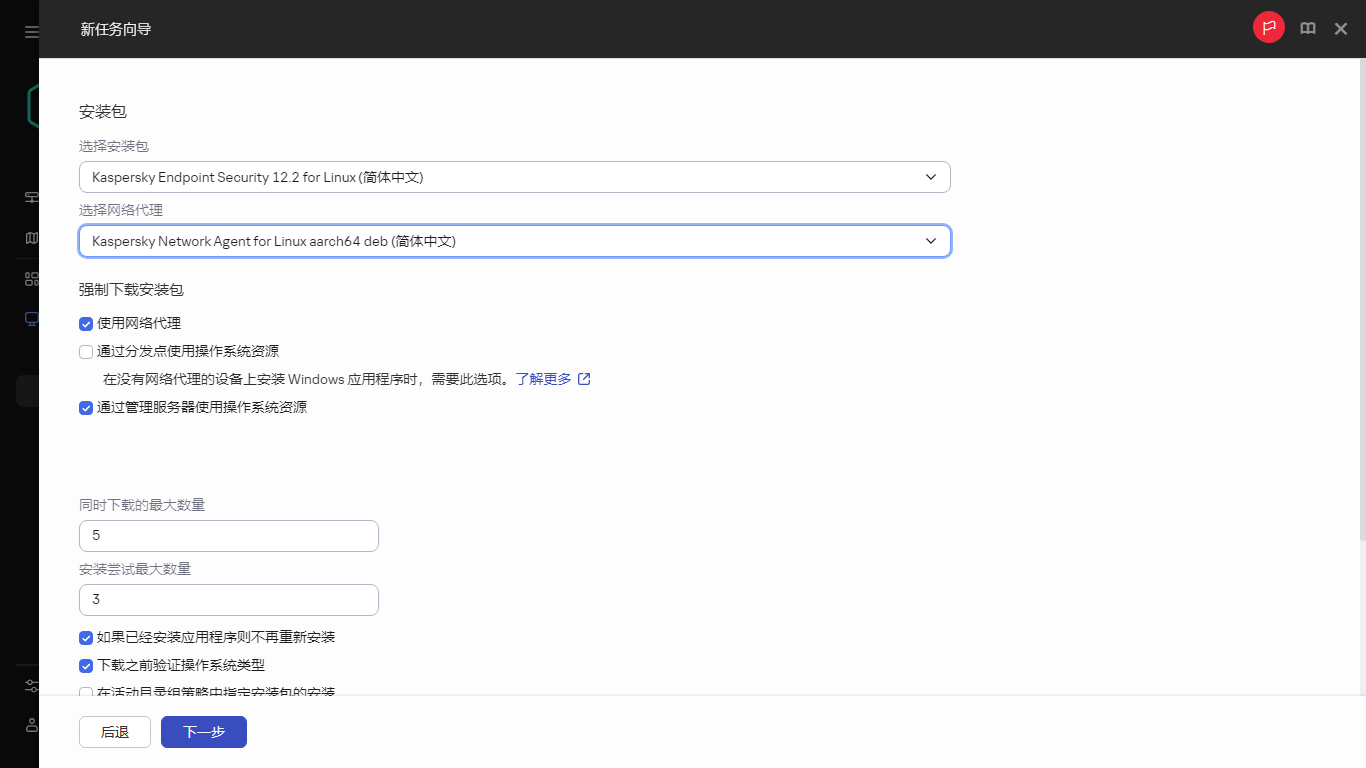Open the 了解更多 link
This screenshot has width=1366, height=768.
tap(544, 379)
